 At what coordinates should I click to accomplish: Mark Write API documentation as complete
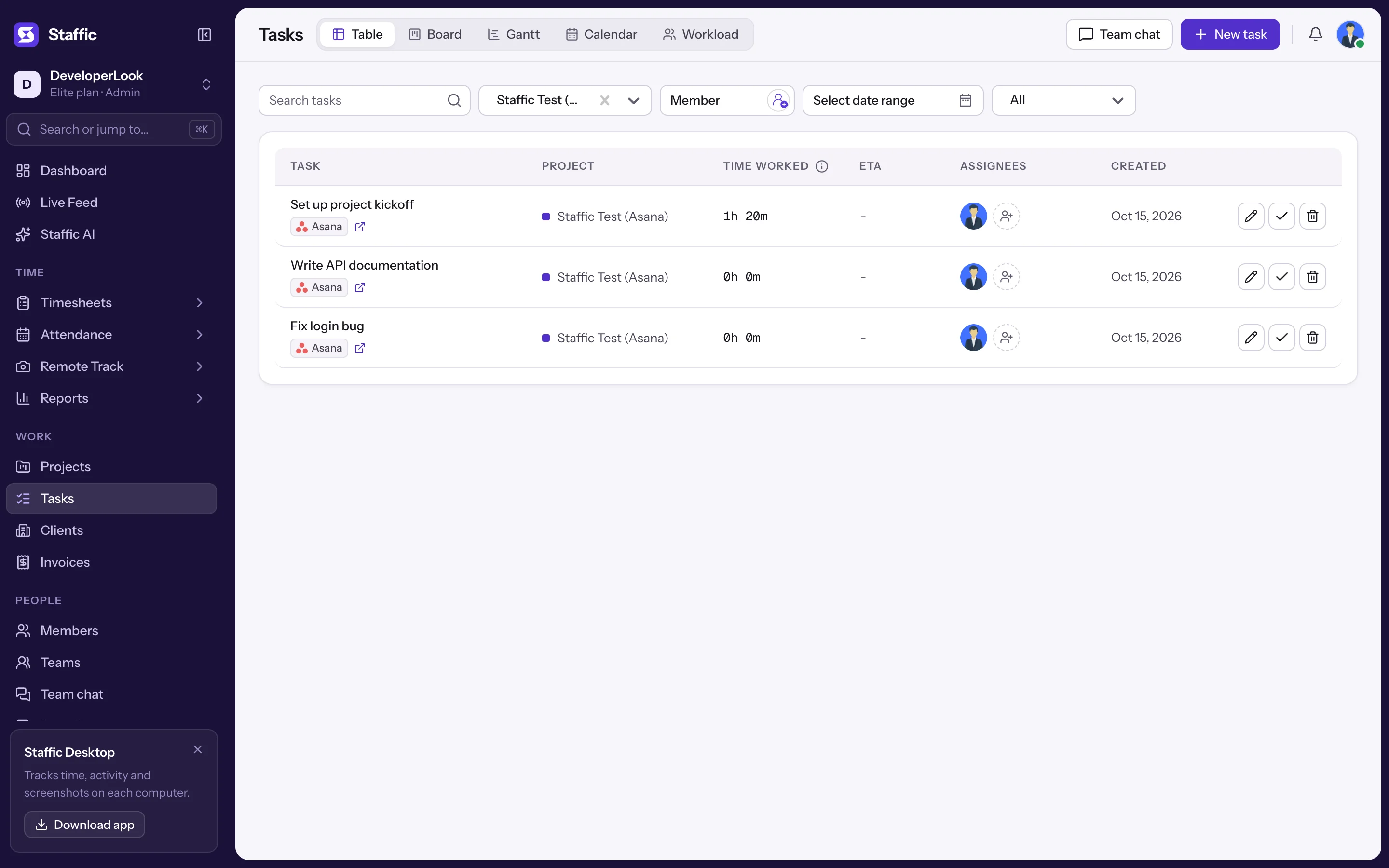[1281, 277]
